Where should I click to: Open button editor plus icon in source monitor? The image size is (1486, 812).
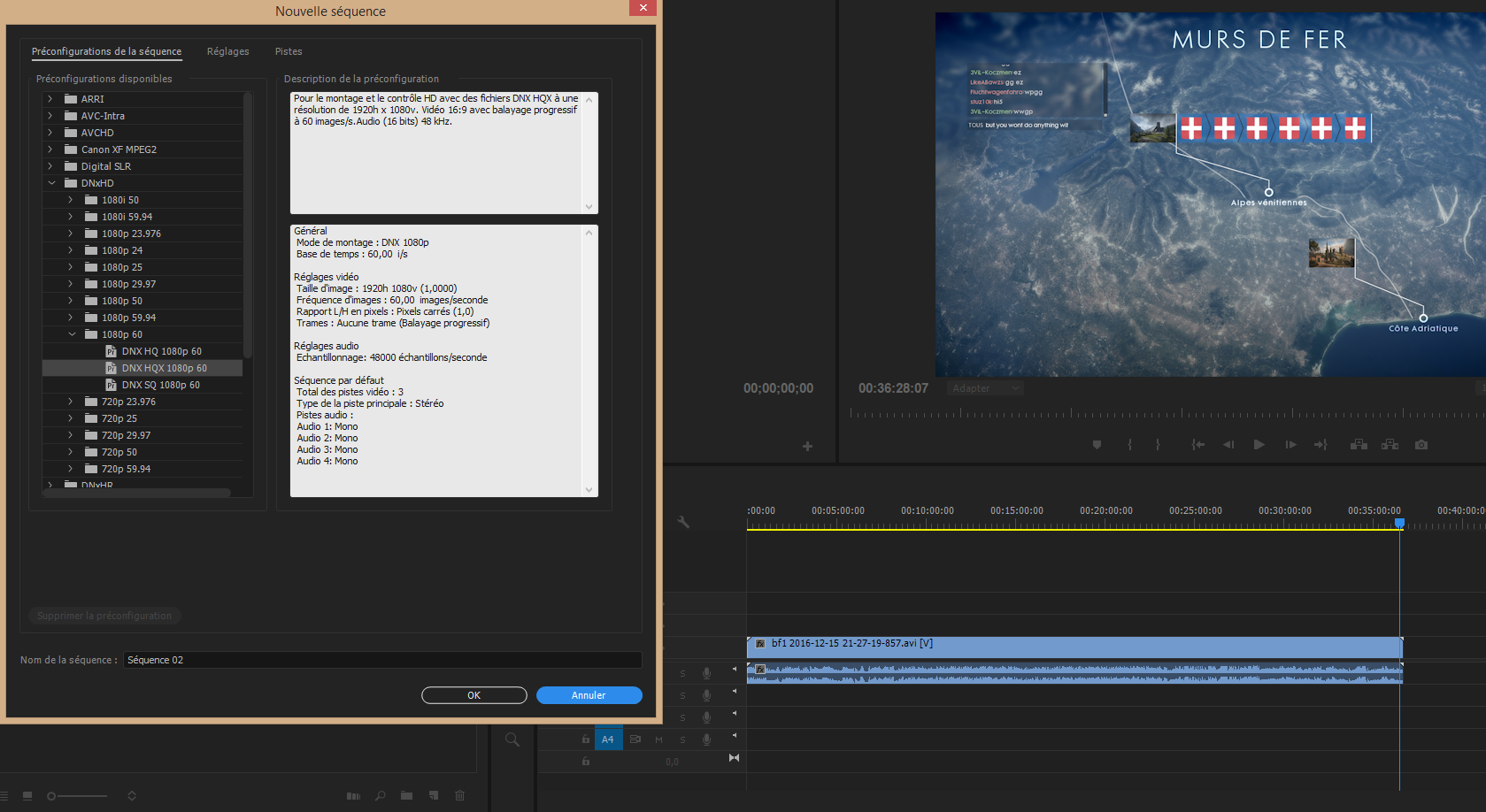point(807,447)
